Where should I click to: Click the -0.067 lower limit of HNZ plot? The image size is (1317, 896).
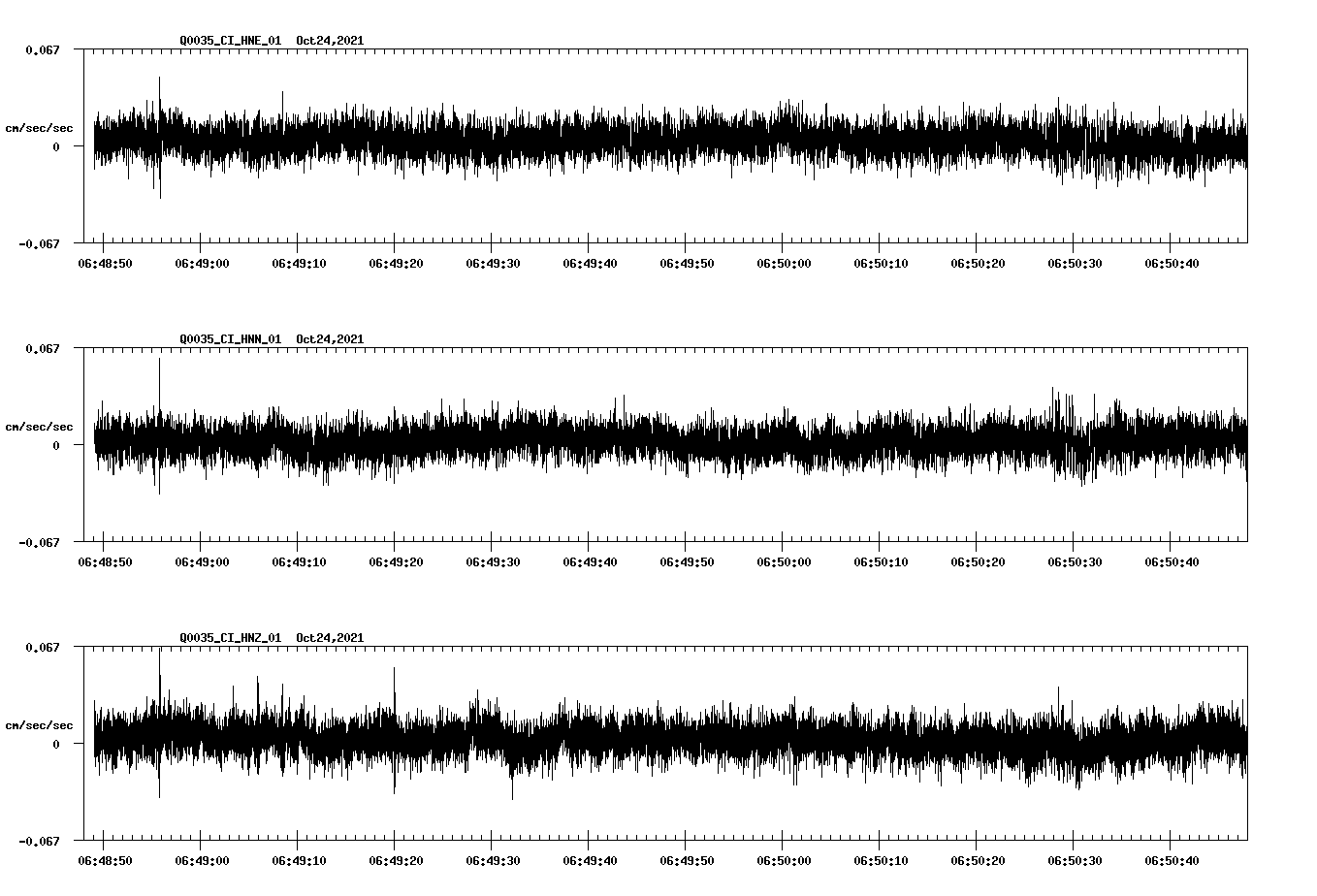(x=39, y=841)
